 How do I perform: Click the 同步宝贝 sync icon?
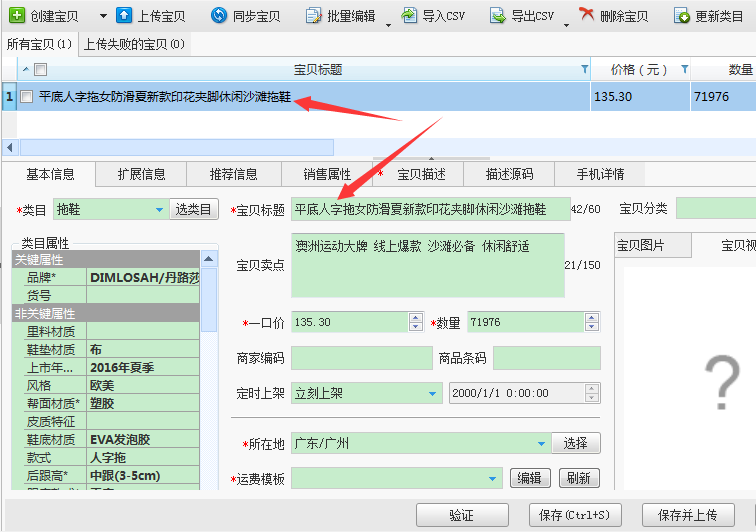[x=219, y=16]
